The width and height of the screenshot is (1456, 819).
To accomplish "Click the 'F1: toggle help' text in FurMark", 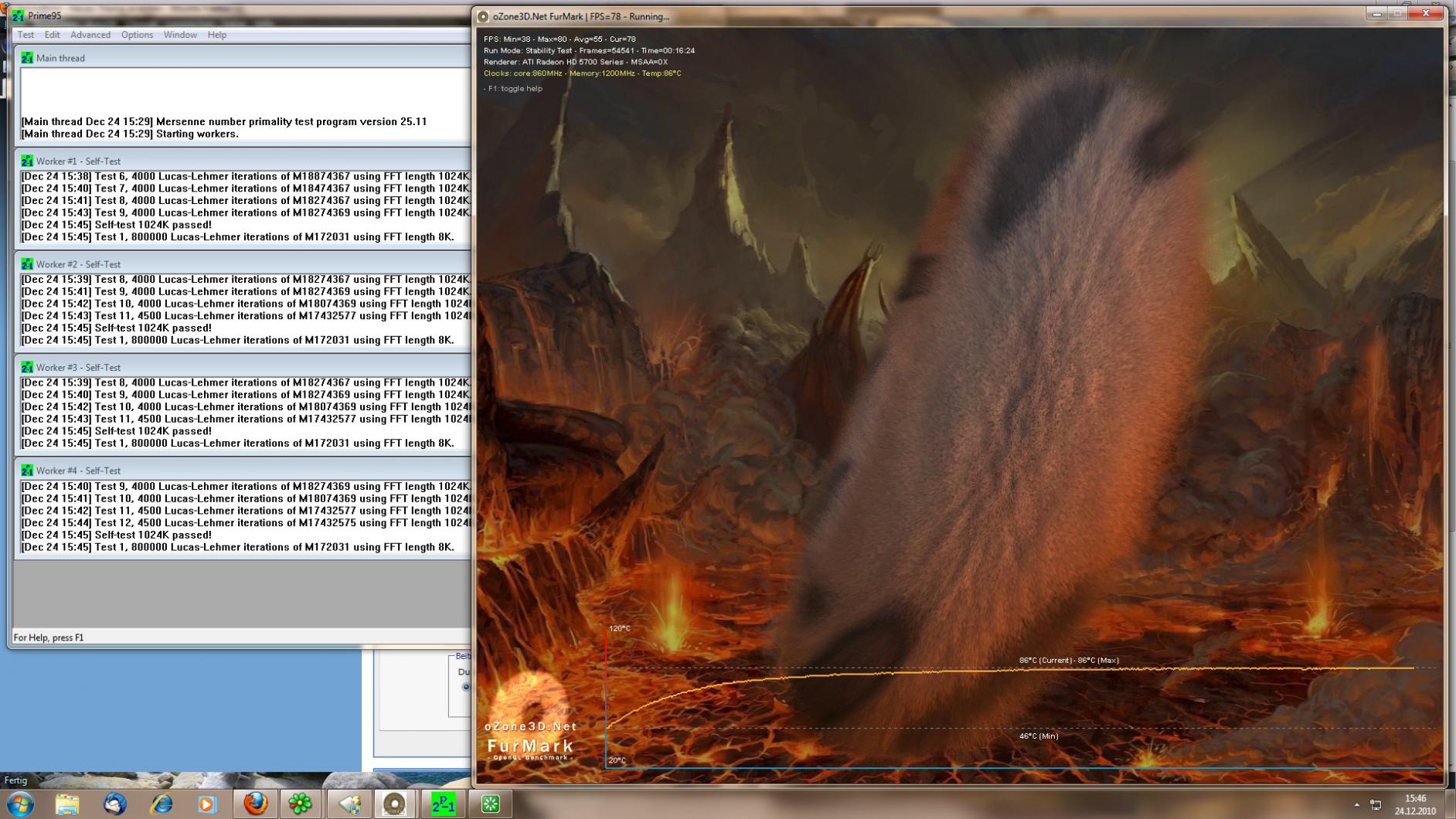I will [x=513, y=89].
